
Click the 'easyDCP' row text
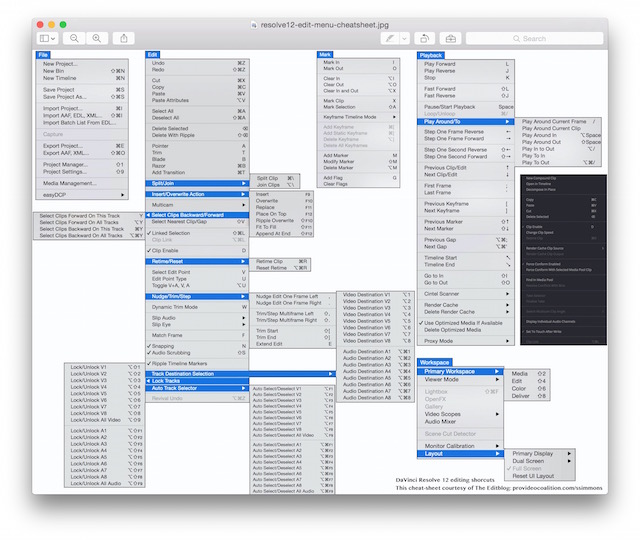click(x=54, y=195)
